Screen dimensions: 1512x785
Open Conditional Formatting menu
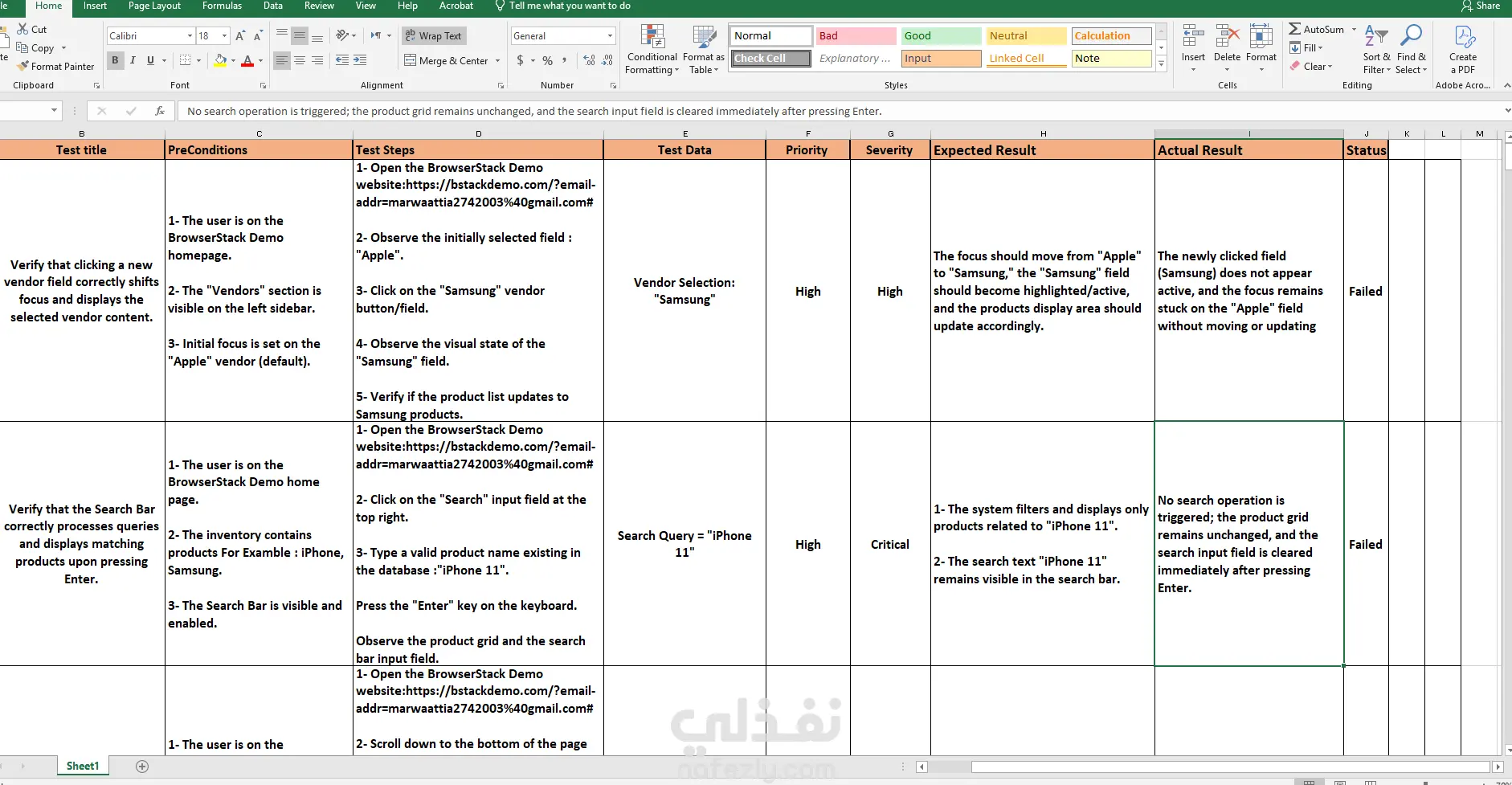coord(652,50)
